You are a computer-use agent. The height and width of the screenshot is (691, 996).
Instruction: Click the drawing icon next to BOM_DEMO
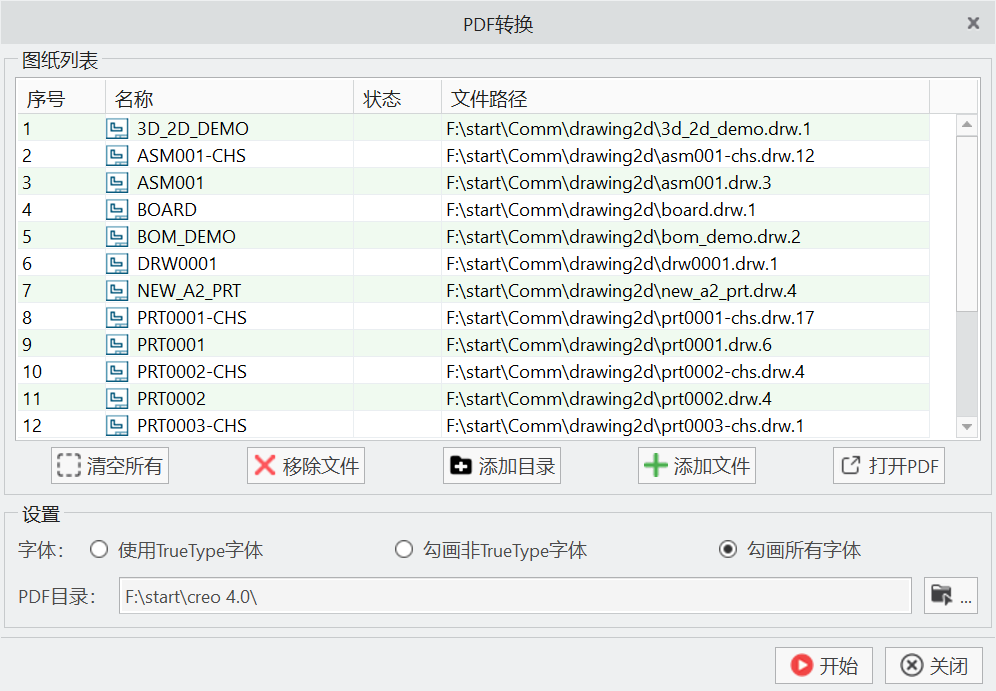click(x=117, y=237)
